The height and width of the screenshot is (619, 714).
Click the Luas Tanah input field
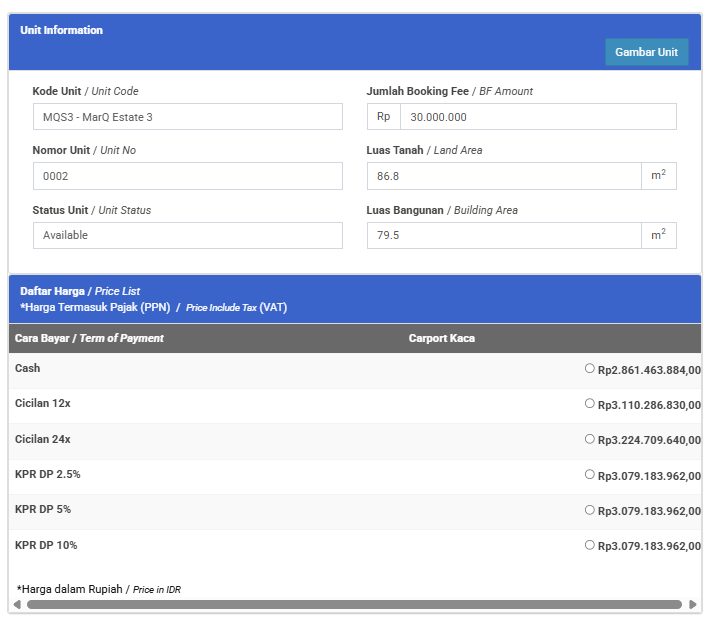pyautogui.click(x=503, y=176)
